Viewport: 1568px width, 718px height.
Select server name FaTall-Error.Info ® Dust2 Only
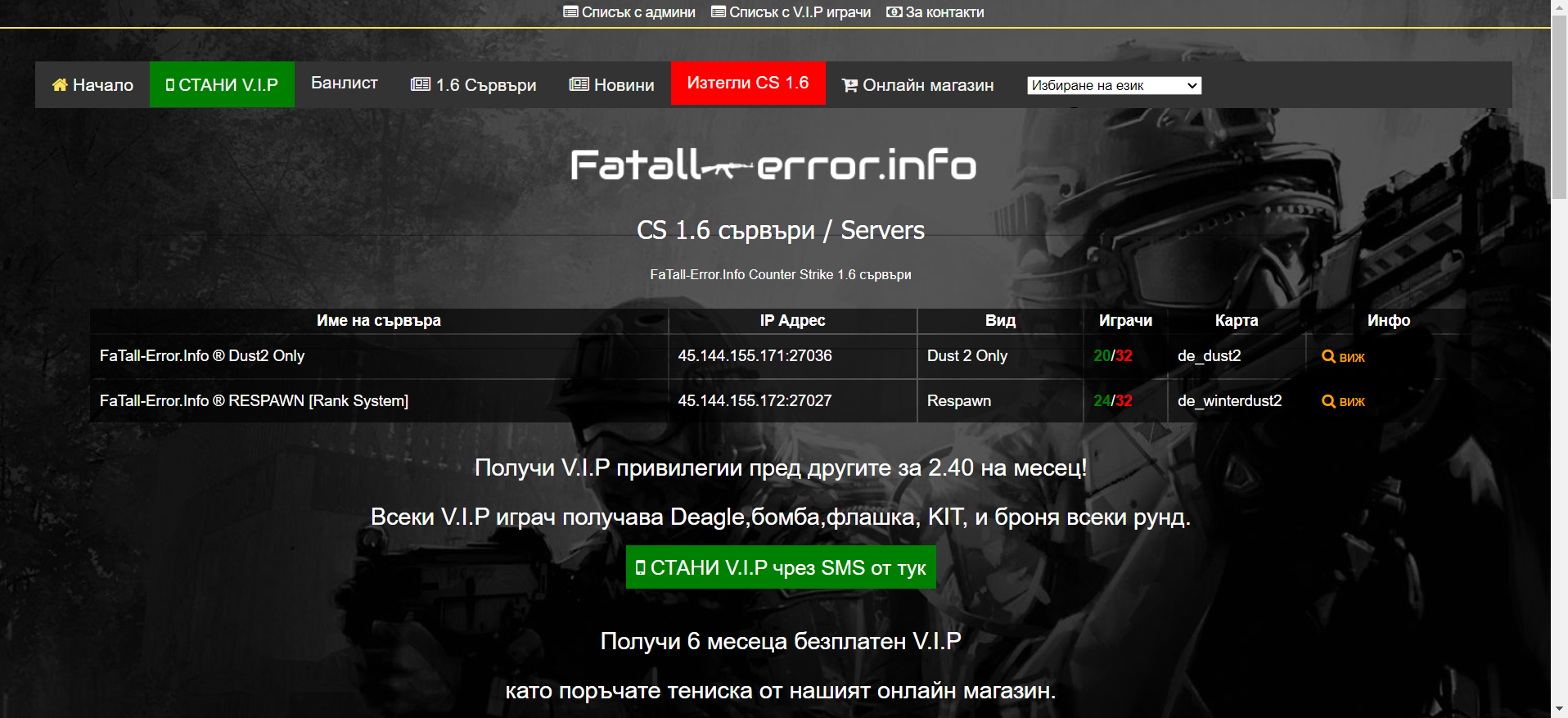coord(202,356)
